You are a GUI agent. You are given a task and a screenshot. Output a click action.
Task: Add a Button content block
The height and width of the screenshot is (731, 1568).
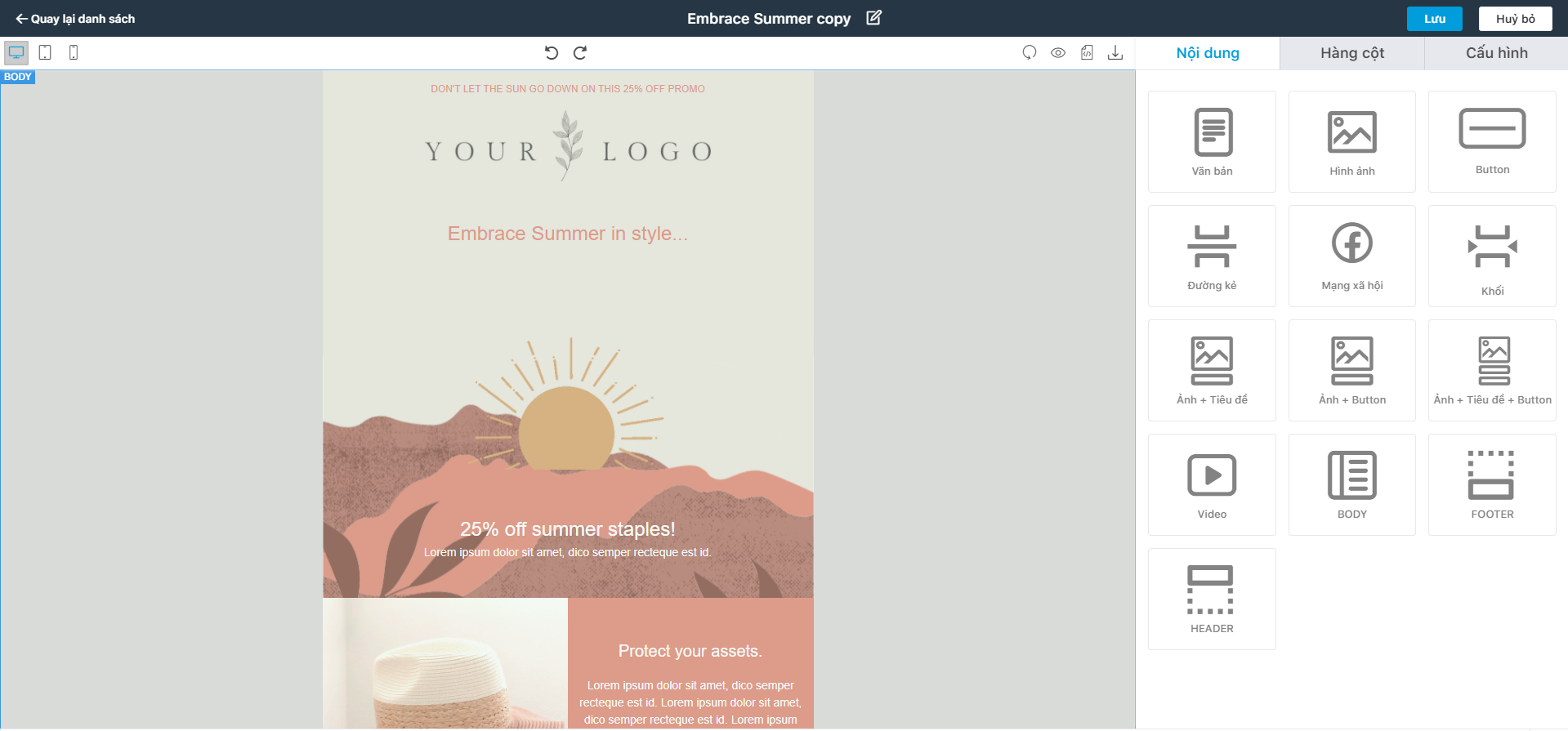(x=1492, y=142)
